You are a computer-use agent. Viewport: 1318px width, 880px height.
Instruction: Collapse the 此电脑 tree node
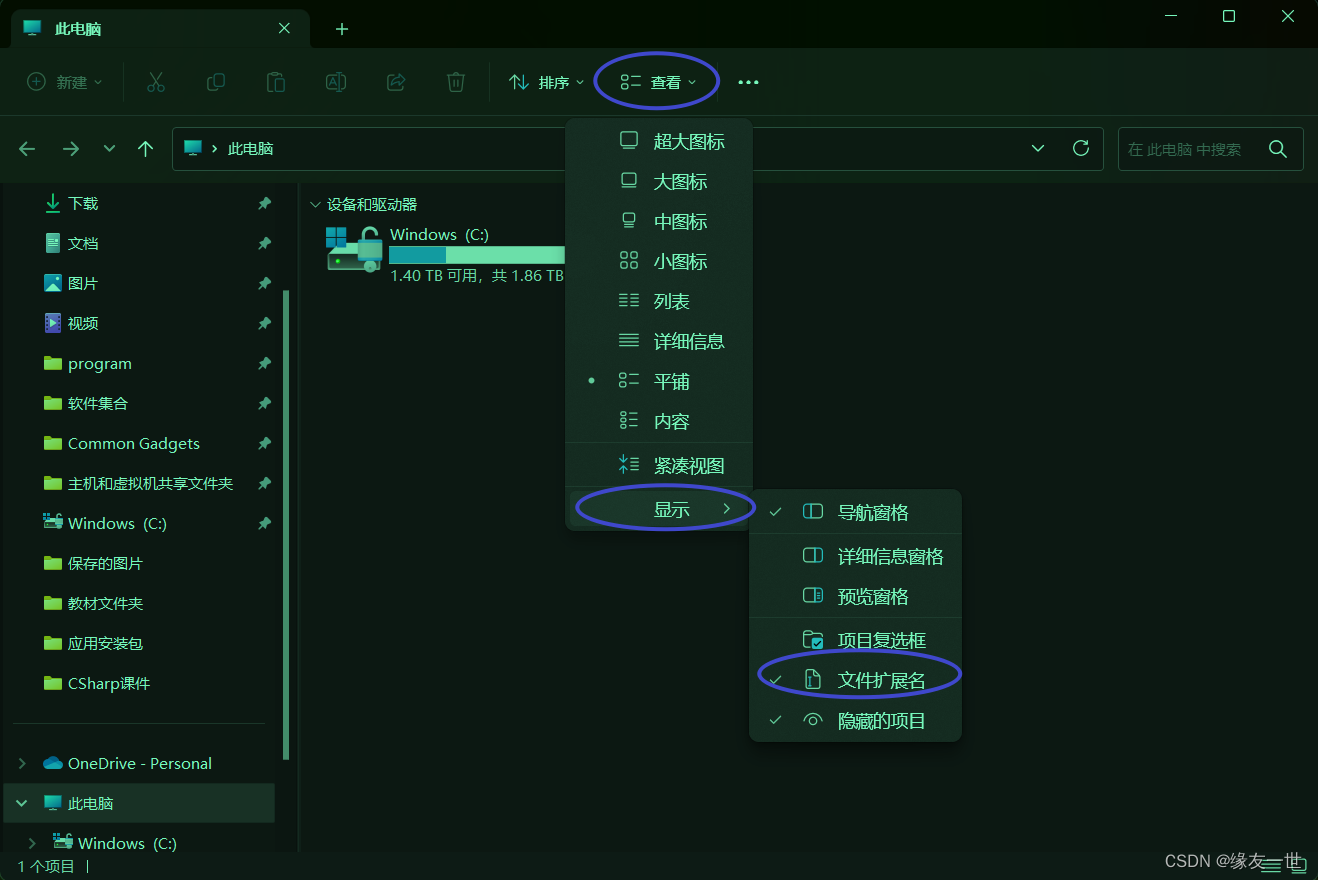pos(22,803)
